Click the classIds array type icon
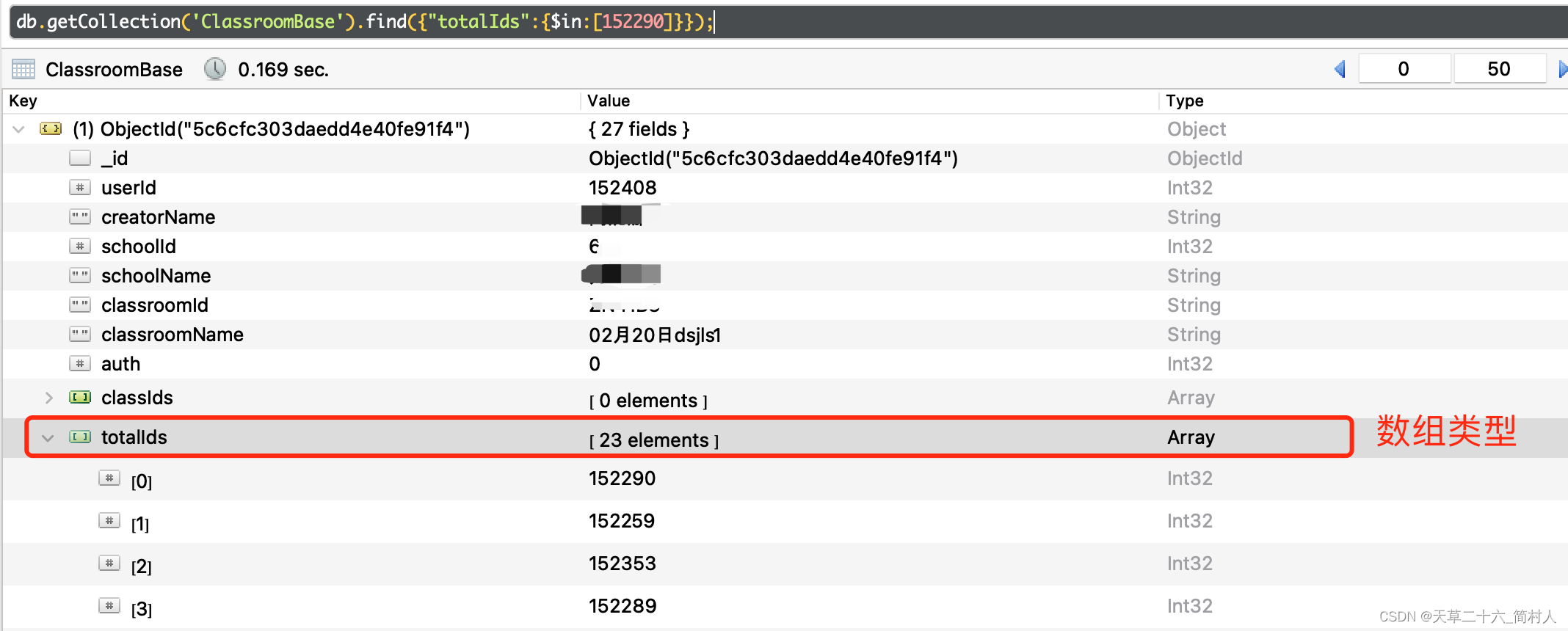 point(80,397)
